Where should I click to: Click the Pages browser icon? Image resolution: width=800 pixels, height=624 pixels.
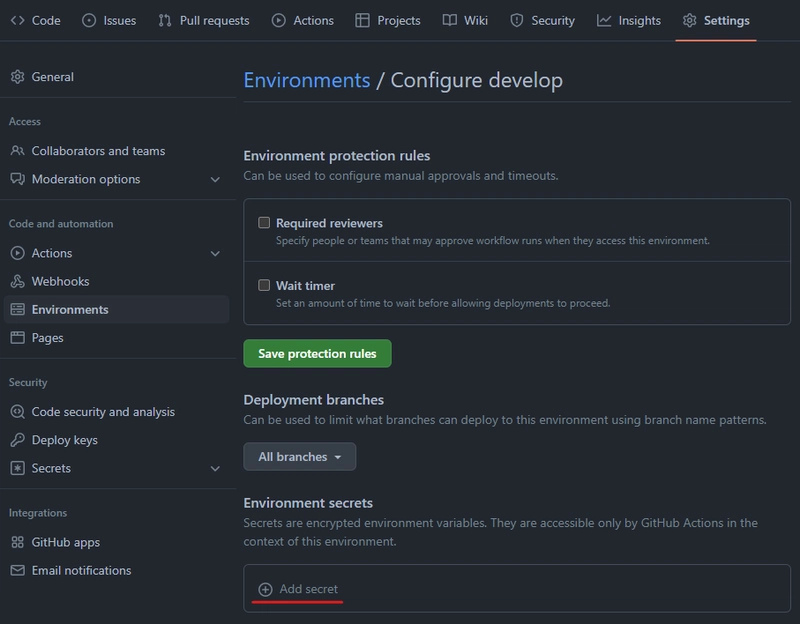tap(17, 338)
